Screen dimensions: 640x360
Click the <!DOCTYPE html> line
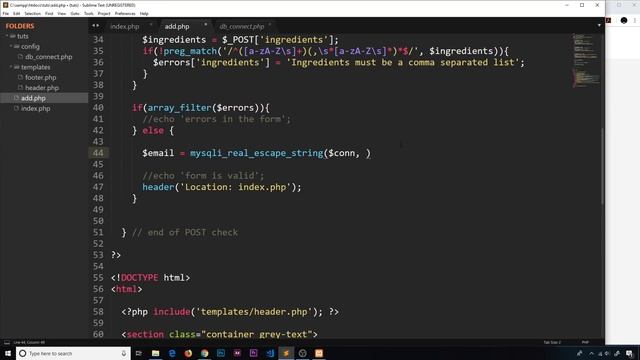point(150,278)
